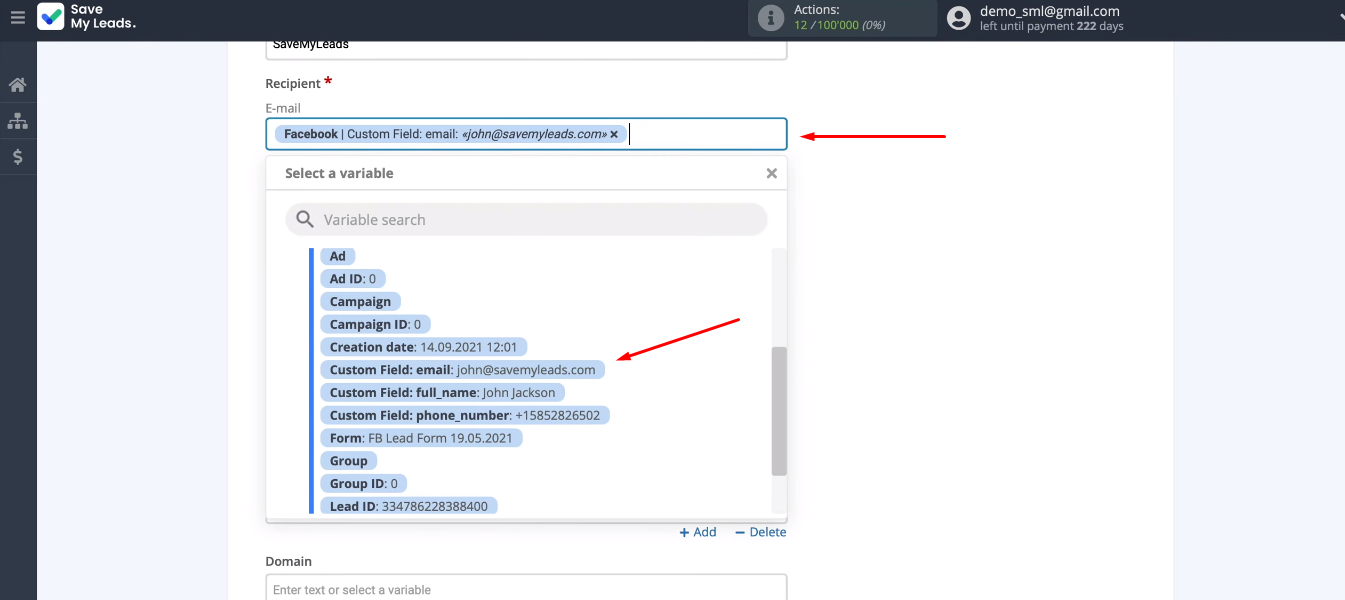Click the Domain input field

click(526, 588)
